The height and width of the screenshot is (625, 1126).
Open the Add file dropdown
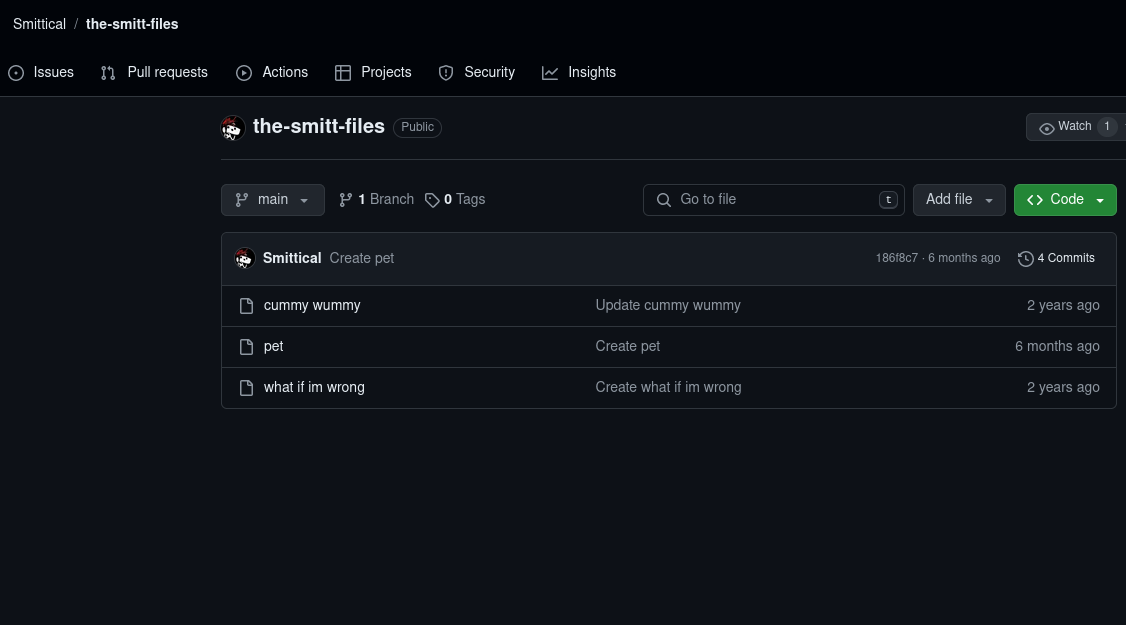point(959,200)
